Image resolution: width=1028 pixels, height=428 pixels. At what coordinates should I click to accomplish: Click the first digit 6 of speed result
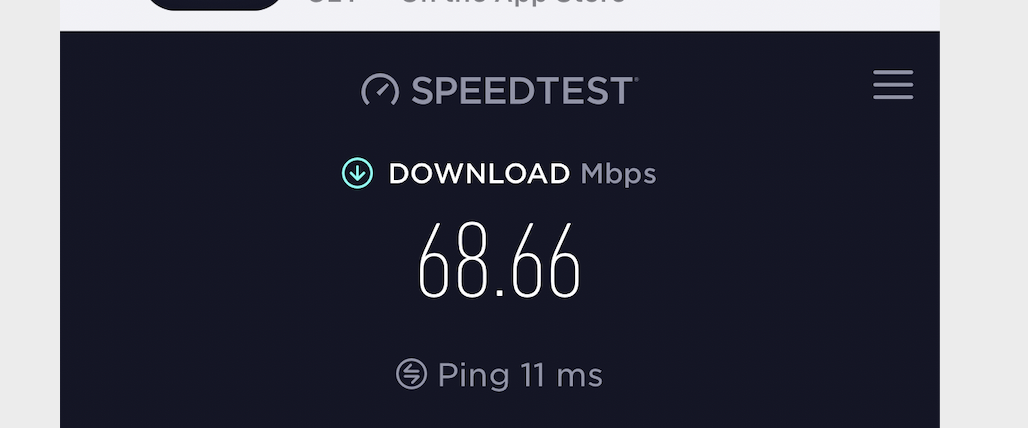(x=434, y=260)
